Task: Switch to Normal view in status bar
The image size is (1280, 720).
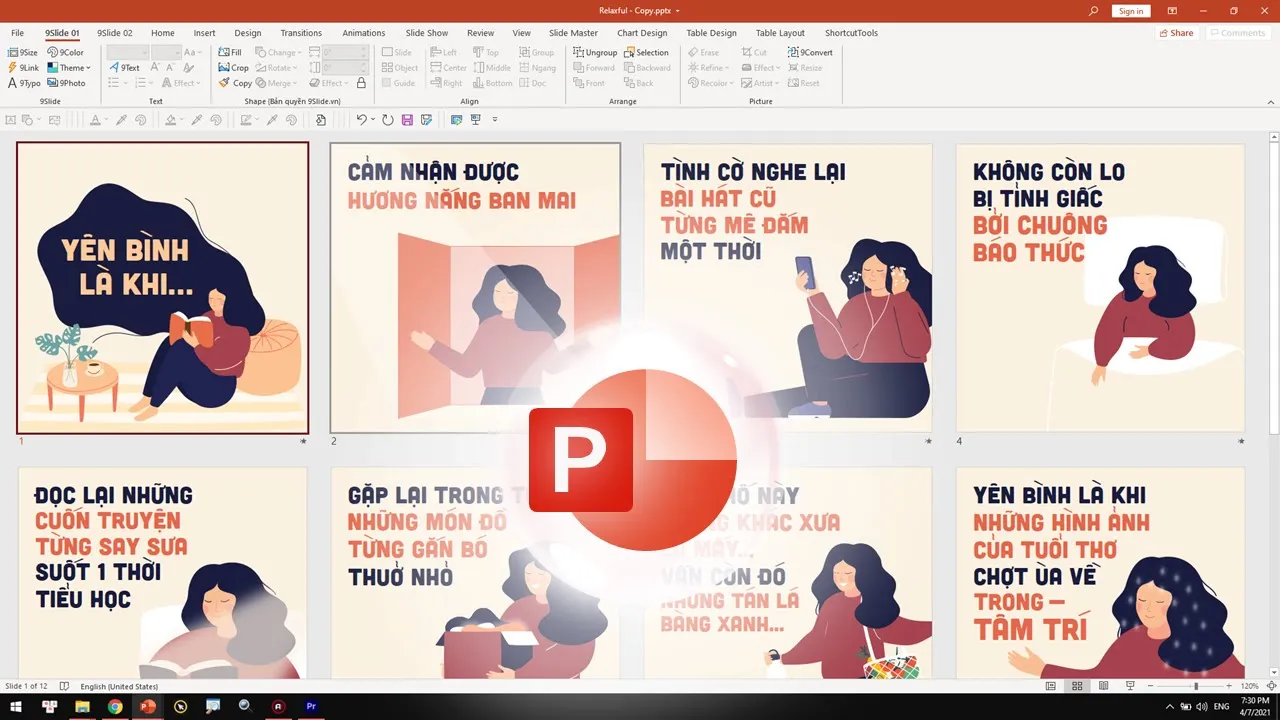Action: pyautogui.click(x=1050, y=686)
